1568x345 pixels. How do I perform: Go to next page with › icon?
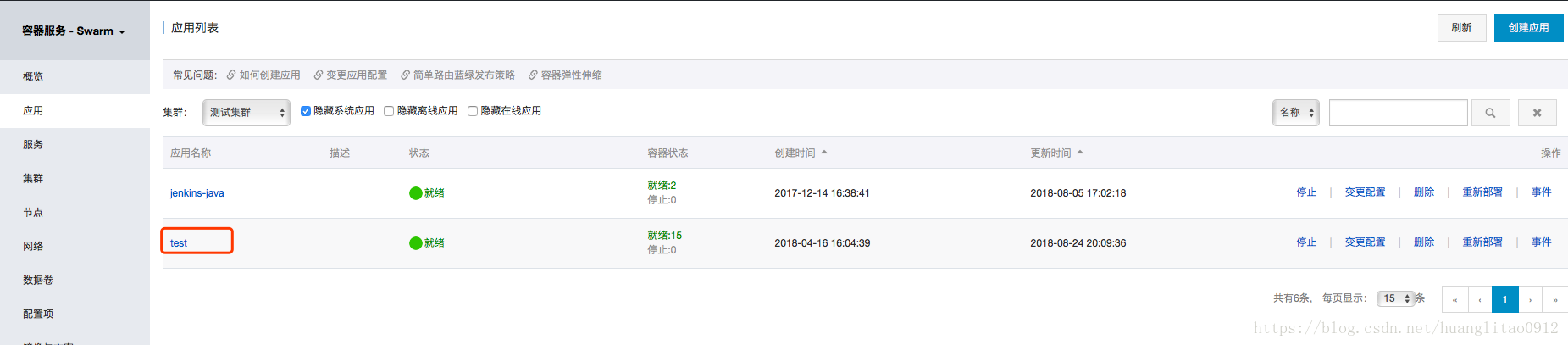click(1530, 299)
